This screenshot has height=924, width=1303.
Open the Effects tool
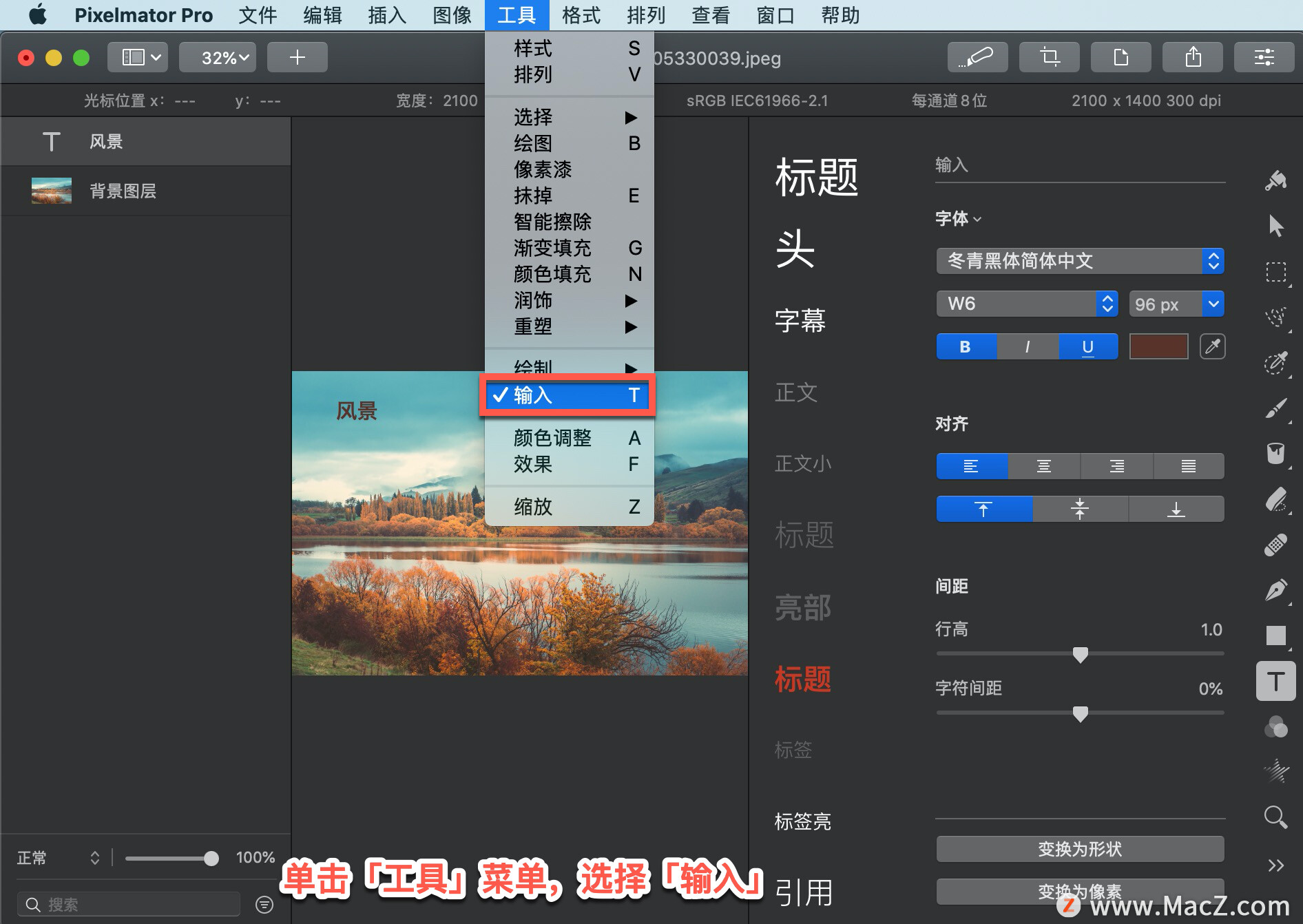tap(1275, 771)
